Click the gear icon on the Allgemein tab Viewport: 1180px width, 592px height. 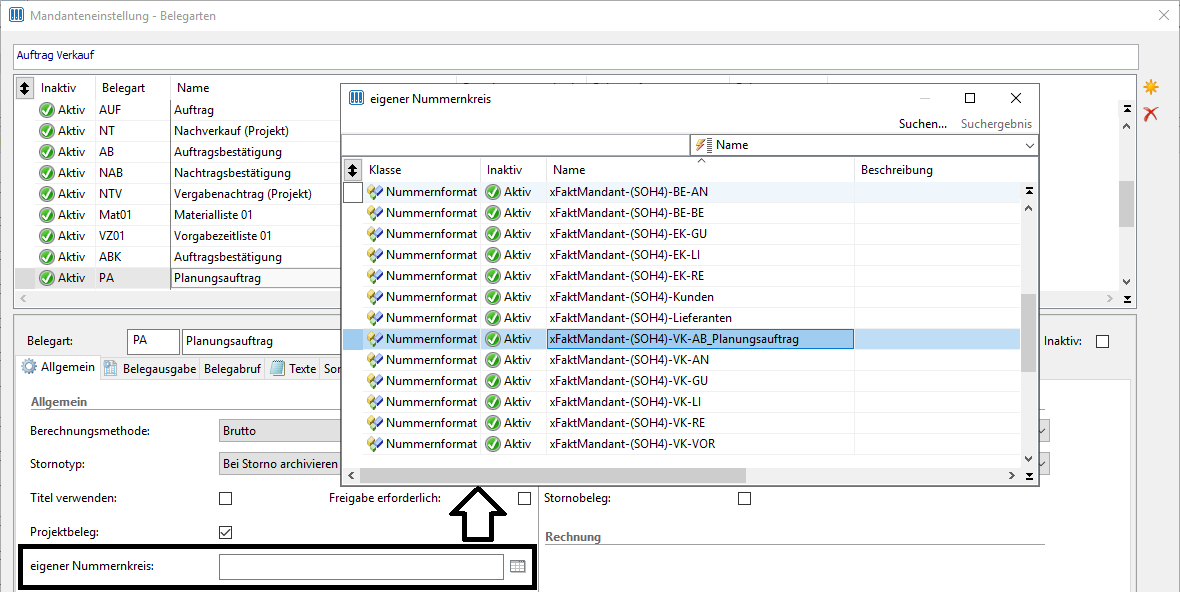click(29, 367)
